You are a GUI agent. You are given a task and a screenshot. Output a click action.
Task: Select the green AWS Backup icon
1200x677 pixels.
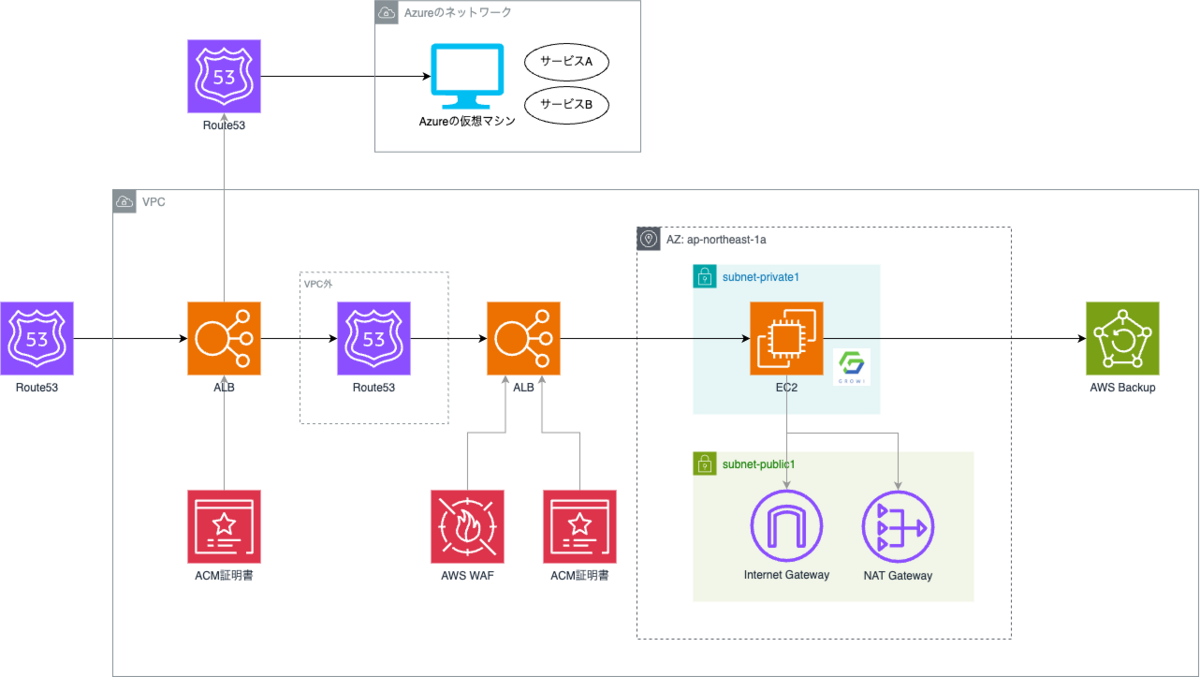coord(1122,338)
